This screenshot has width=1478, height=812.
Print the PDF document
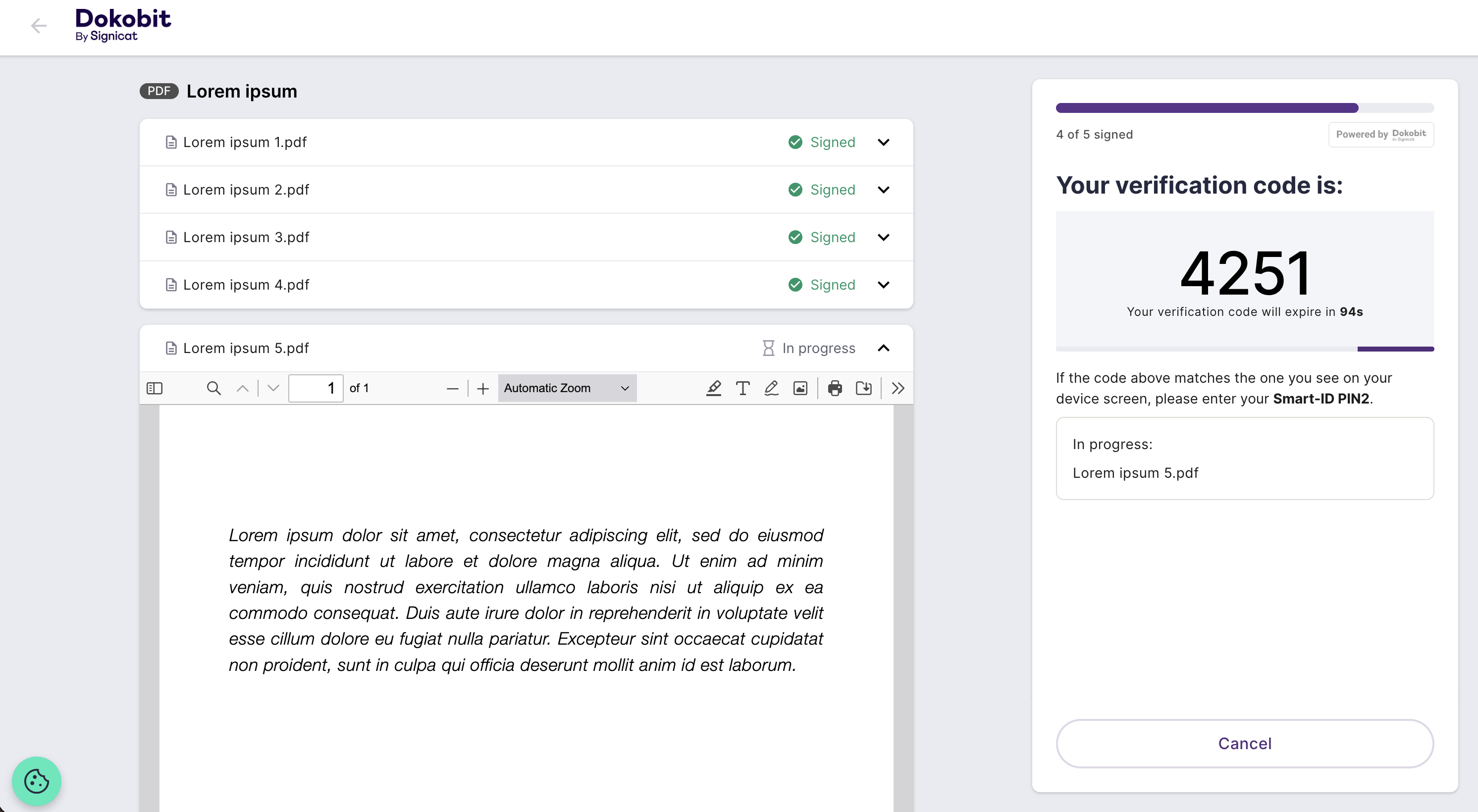pos(835,388)
